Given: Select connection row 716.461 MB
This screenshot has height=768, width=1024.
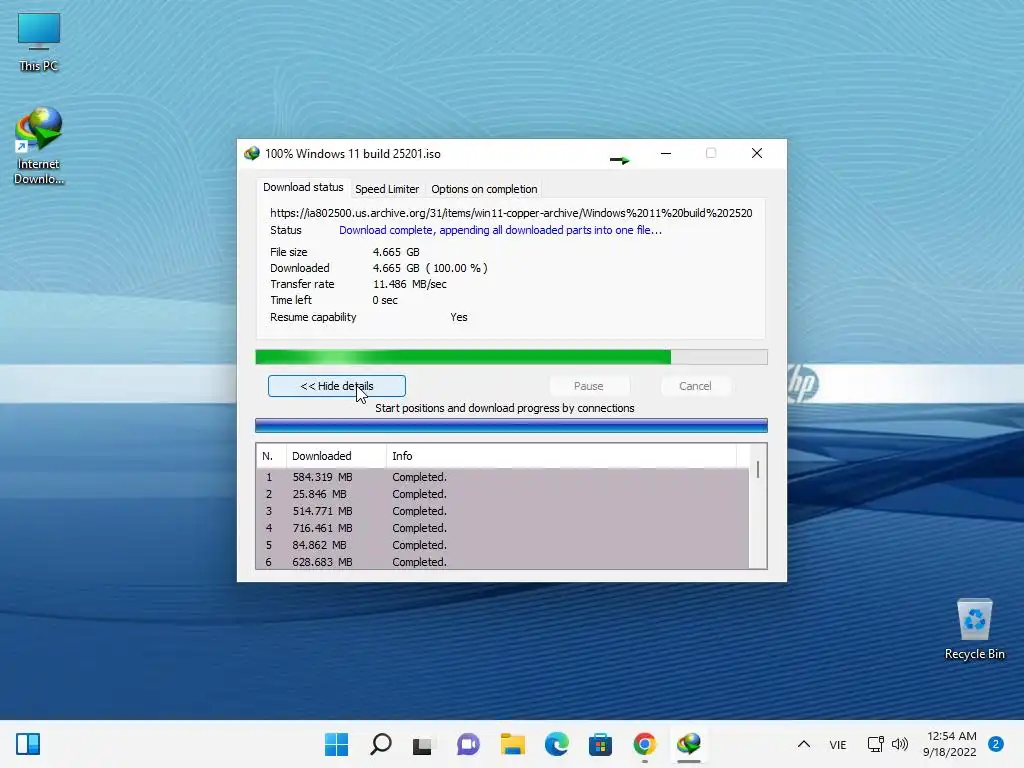Looking at the screenshot, I should [502, 528].
